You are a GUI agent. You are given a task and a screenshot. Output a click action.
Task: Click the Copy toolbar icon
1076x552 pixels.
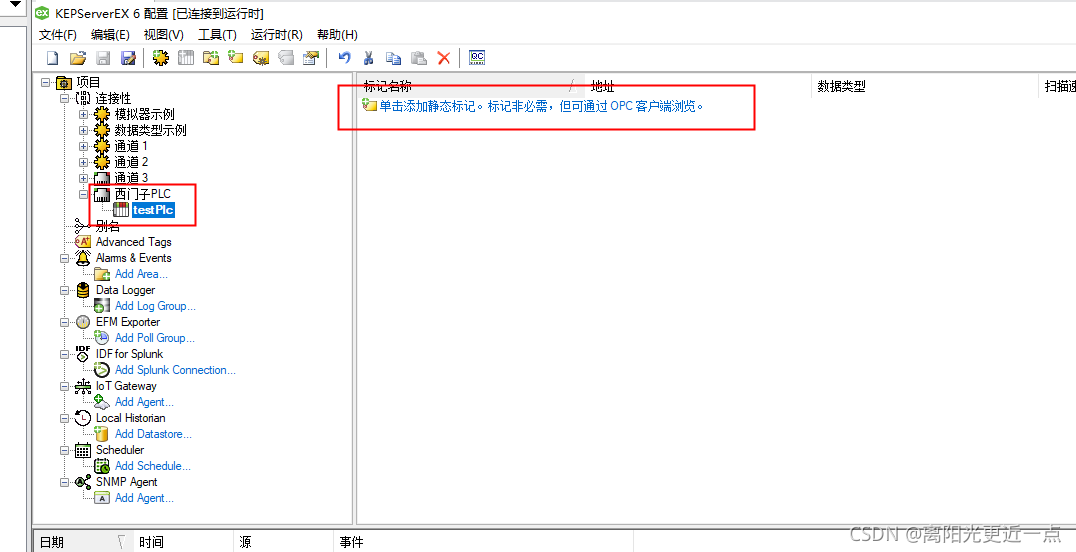393,58
